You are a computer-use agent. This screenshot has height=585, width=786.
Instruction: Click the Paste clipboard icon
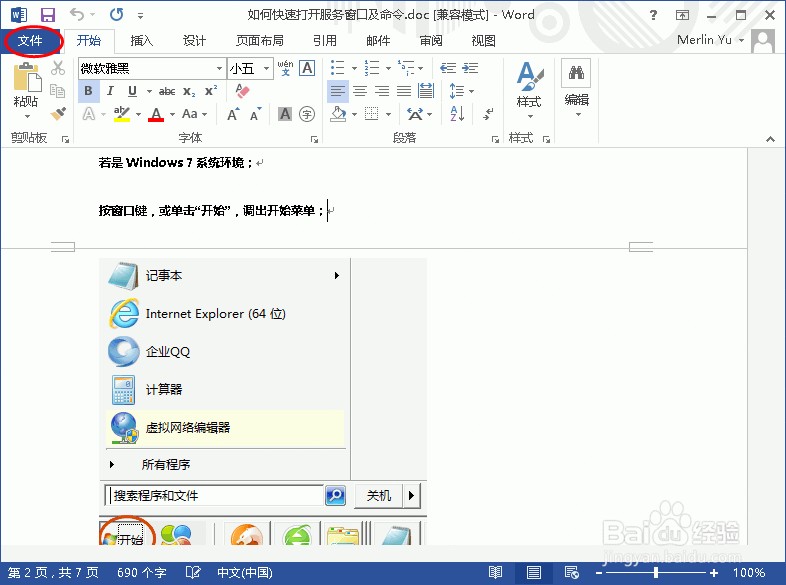pos(27,78)
